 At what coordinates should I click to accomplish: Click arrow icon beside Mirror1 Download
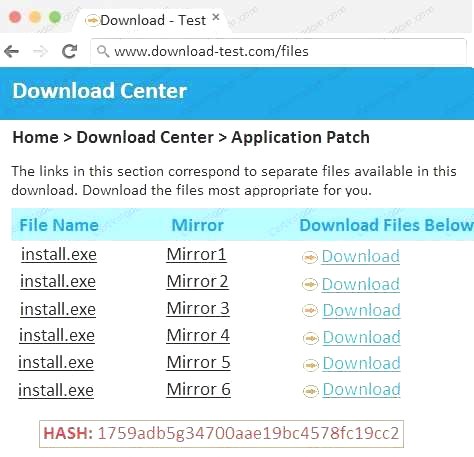(310, 257)
